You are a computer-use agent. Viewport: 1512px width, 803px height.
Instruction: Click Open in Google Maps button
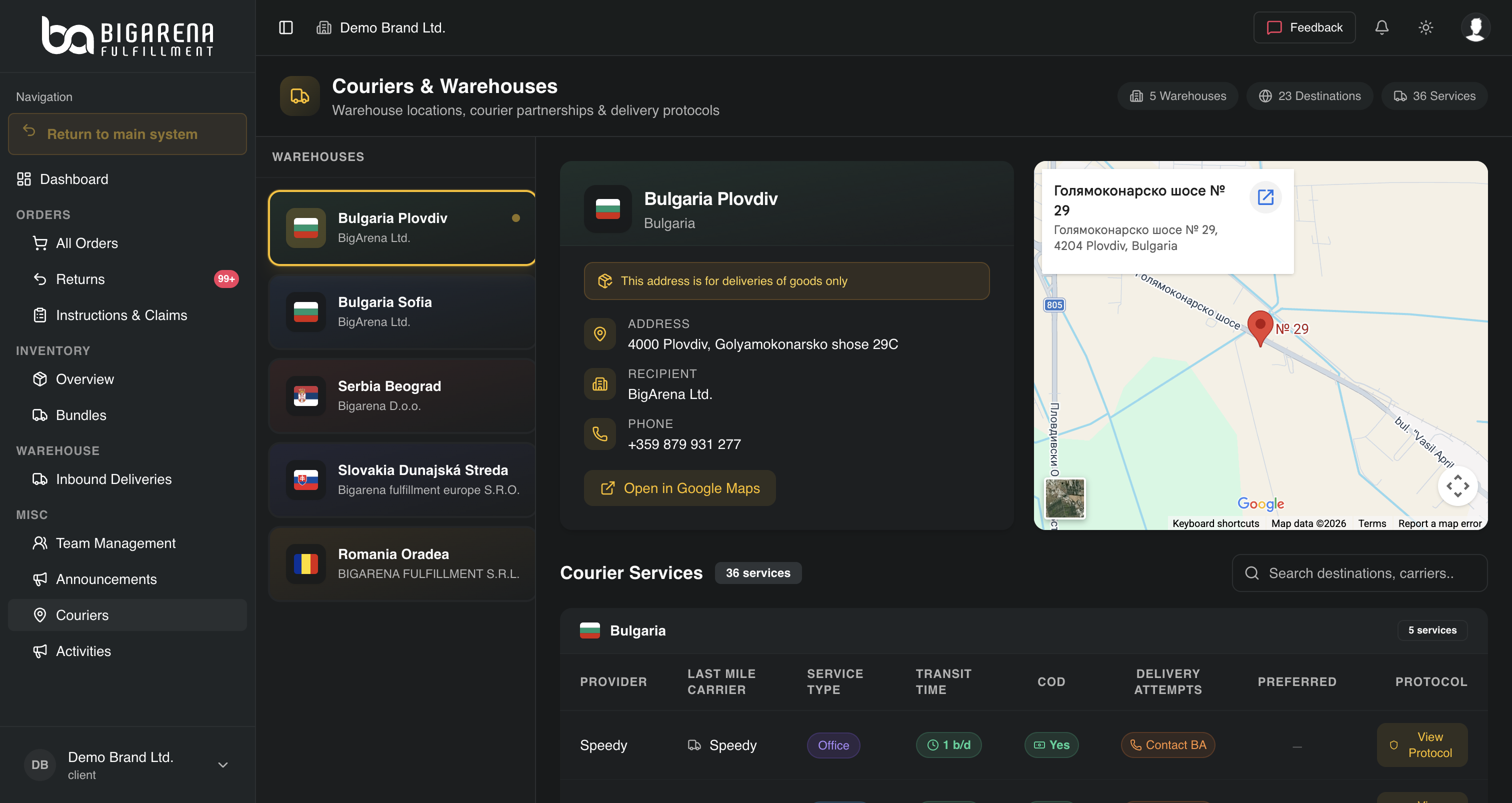(679, 488)
